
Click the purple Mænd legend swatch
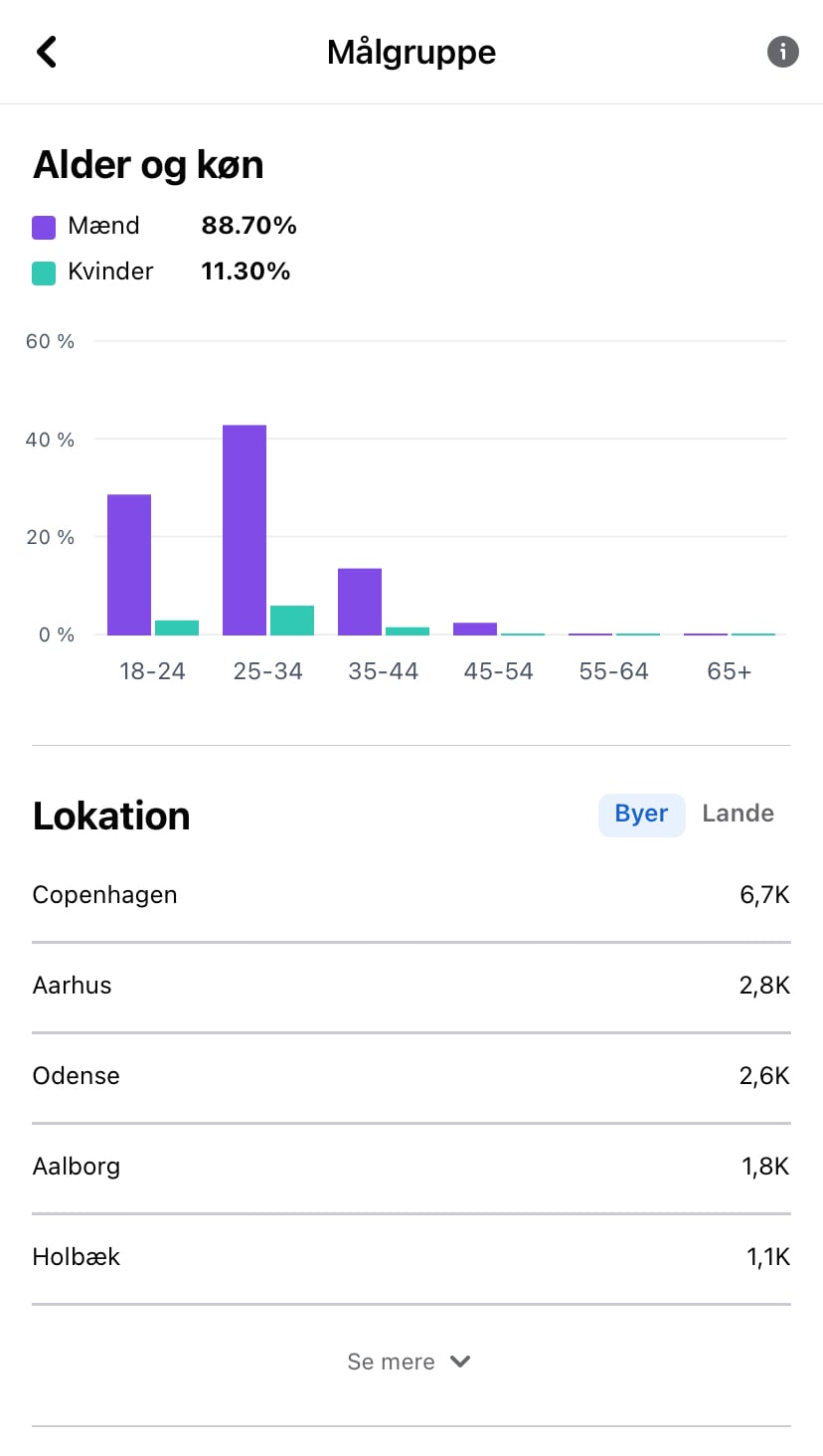tap(44, 227)
